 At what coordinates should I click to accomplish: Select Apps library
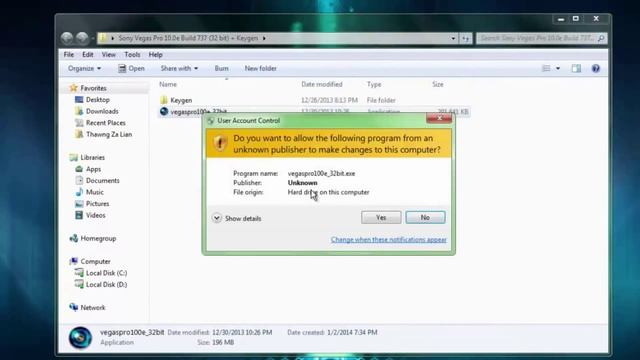point(93,169)
